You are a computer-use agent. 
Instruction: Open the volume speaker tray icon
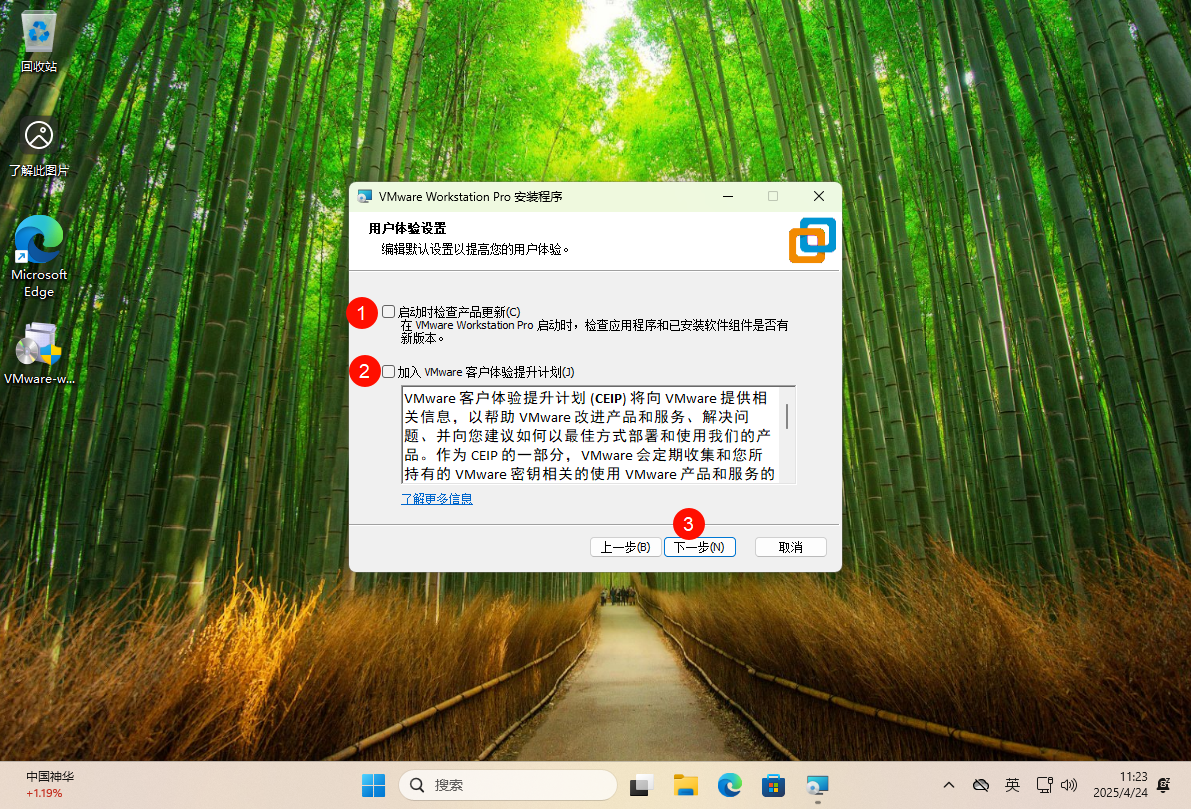pyautogui.click(x=1069, y=785)
